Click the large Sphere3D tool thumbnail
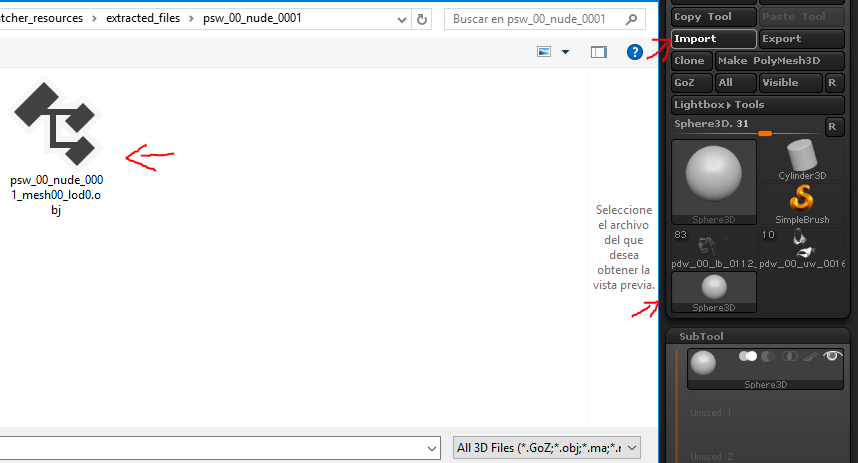The height and width of the screenshot is (463, 858). coord(714,181)
